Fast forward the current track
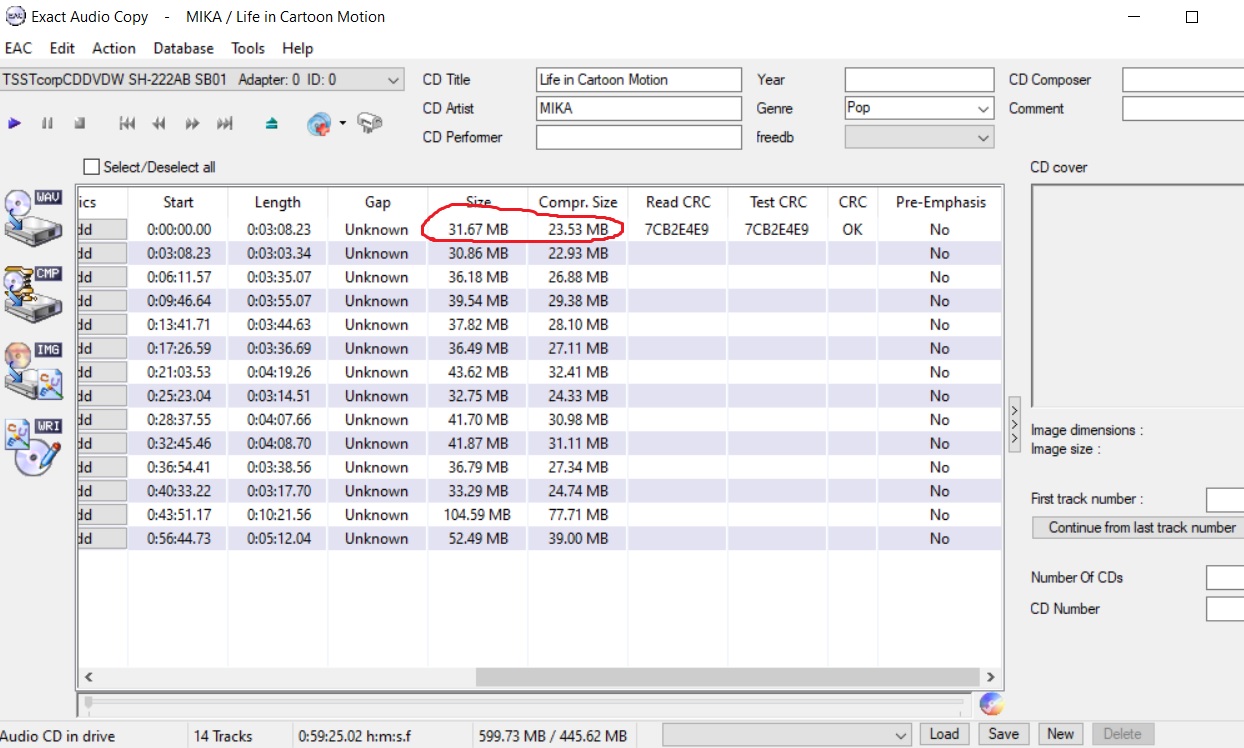The image size is (1244, 748). click(x=192, y=123)
